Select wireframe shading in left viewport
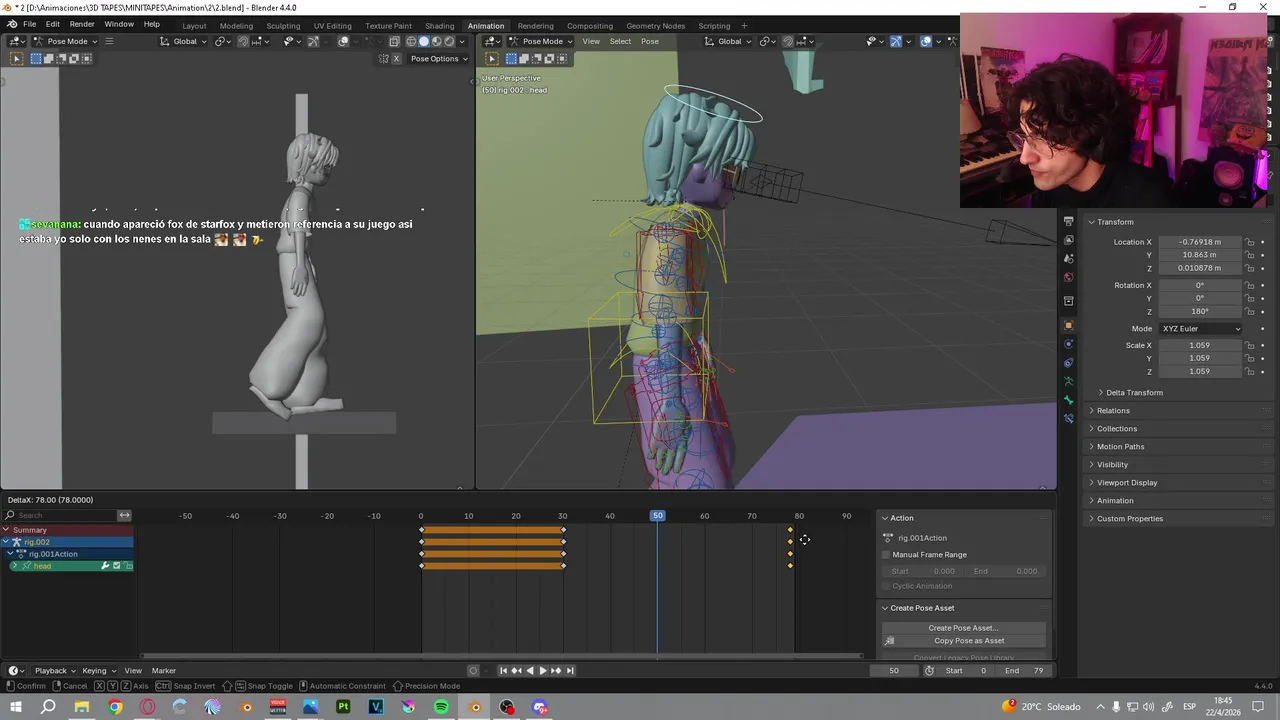 coord(411,41)
